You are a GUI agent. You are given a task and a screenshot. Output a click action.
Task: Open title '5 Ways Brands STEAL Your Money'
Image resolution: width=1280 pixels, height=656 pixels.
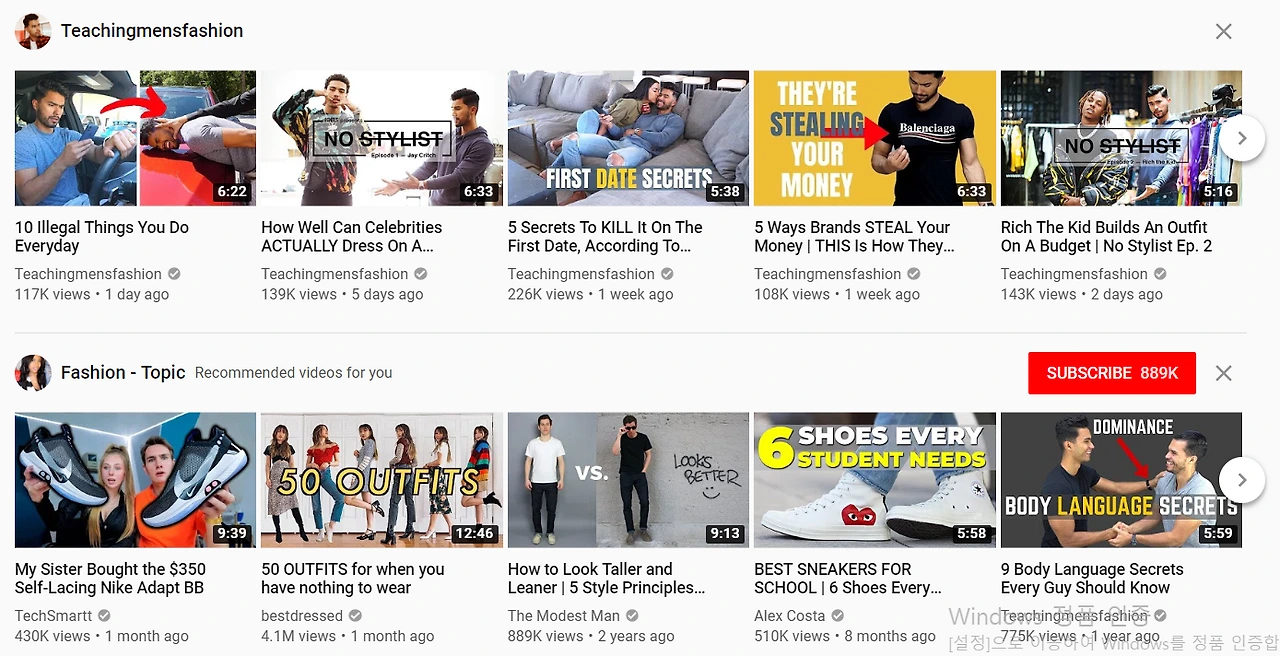click(x=854, y=237)
